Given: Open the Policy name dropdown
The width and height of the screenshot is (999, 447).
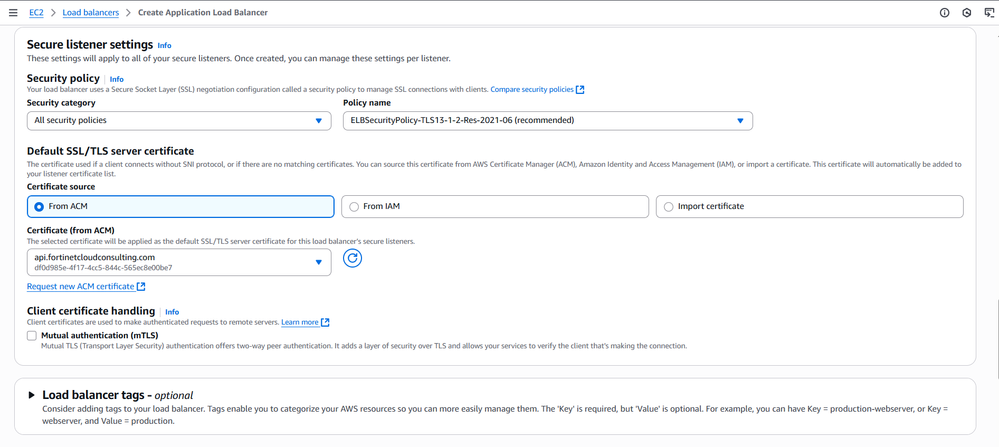Looking at the screenshot, I should (x=547, y=121).
